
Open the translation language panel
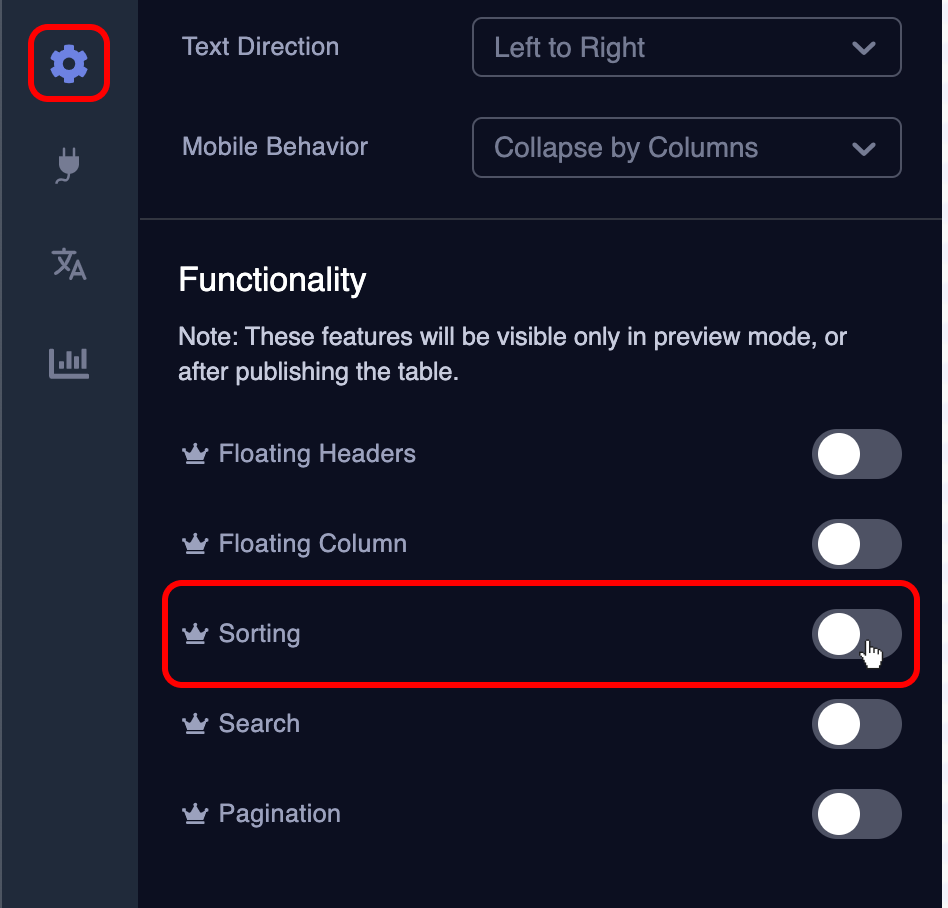click(x=67, y=264)
